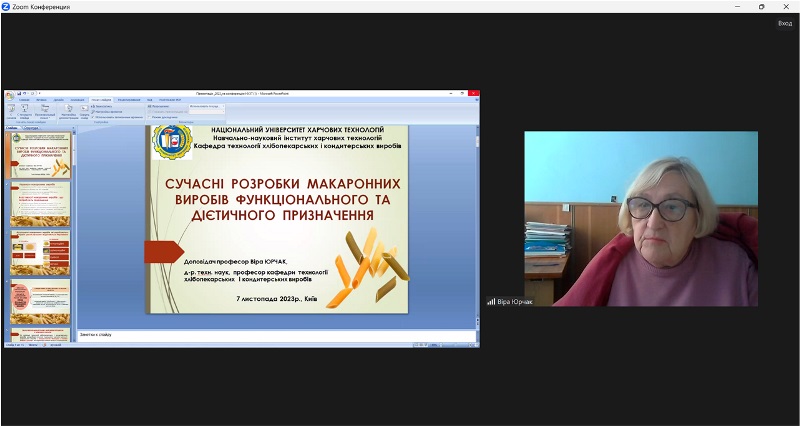The height and width of the screenshot is (426, 800).
Task: Click fit slide to window icon
Action: click(x=476, y=345)
